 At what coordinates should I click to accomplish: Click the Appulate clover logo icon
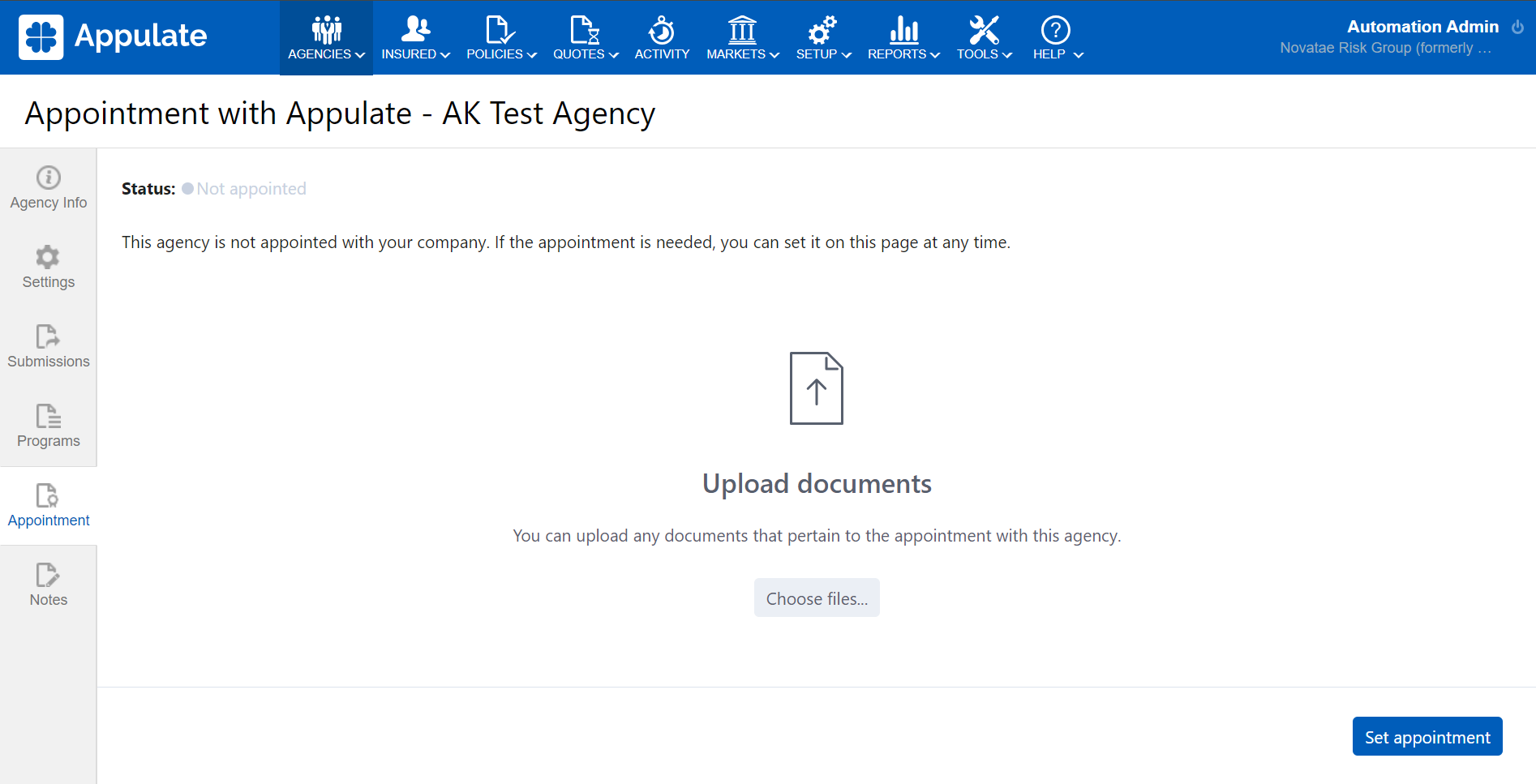pyautogui.click(x=41, y=37)
